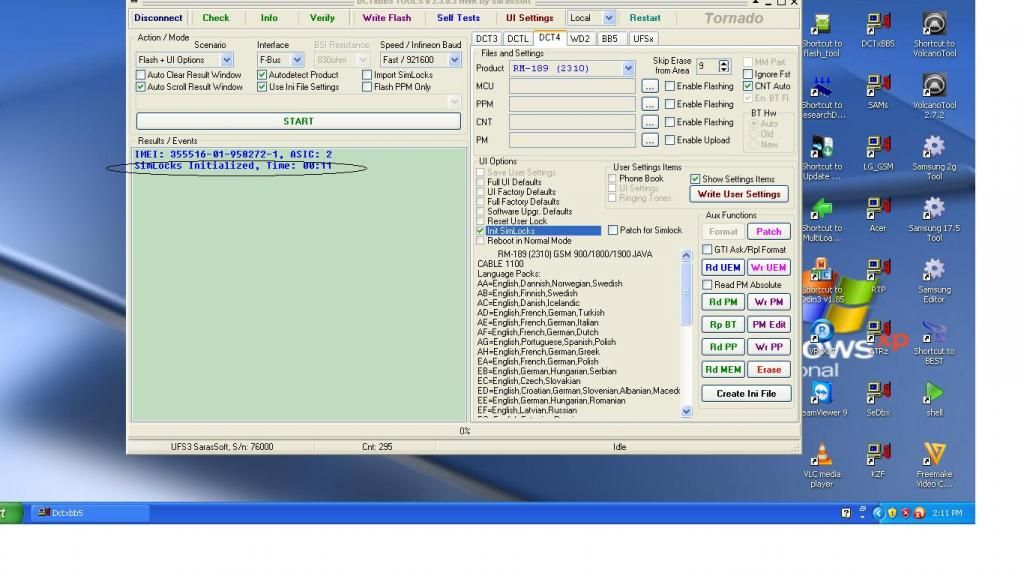Viewport: 1024px width, 575px height.
Task: Open the DCTxBB5 desktop shortcut
Action: (x=877, y=28)
